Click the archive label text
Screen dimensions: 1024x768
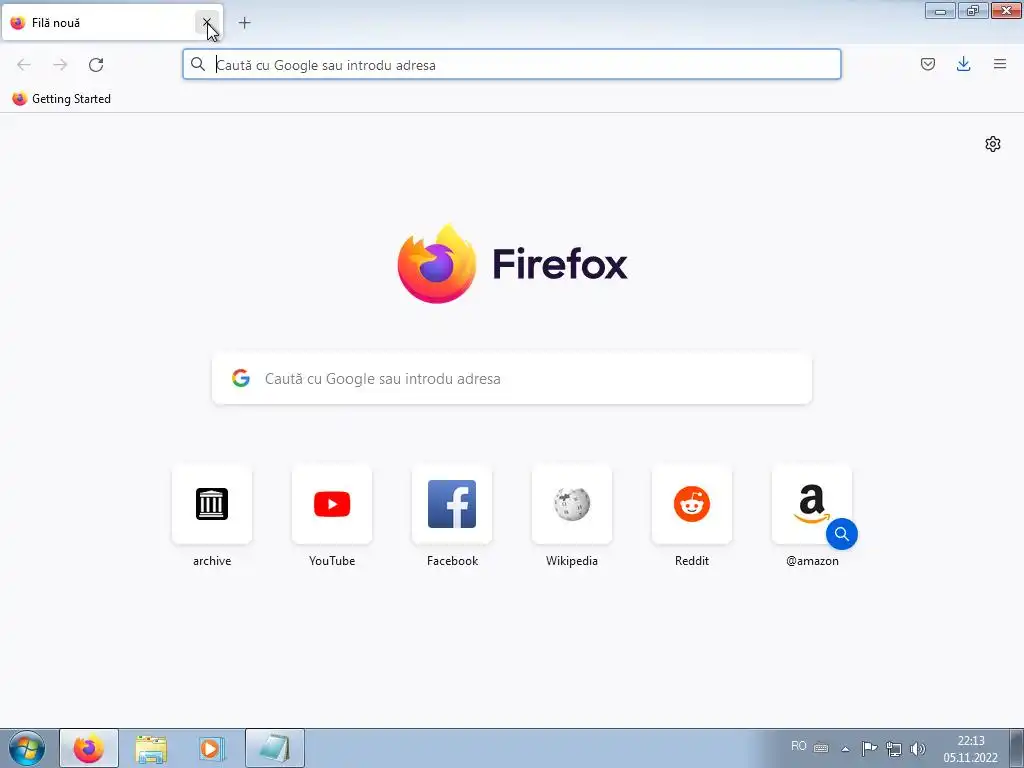pos(212,561)
